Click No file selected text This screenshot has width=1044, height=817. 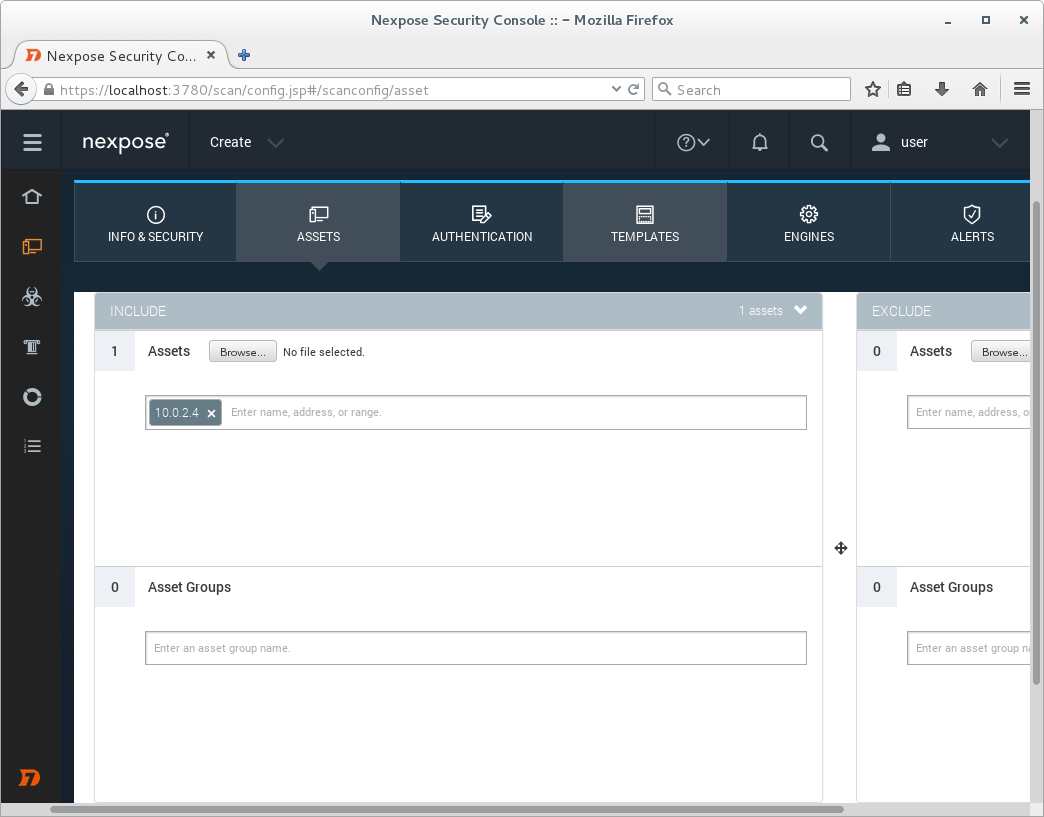[324, 352]
